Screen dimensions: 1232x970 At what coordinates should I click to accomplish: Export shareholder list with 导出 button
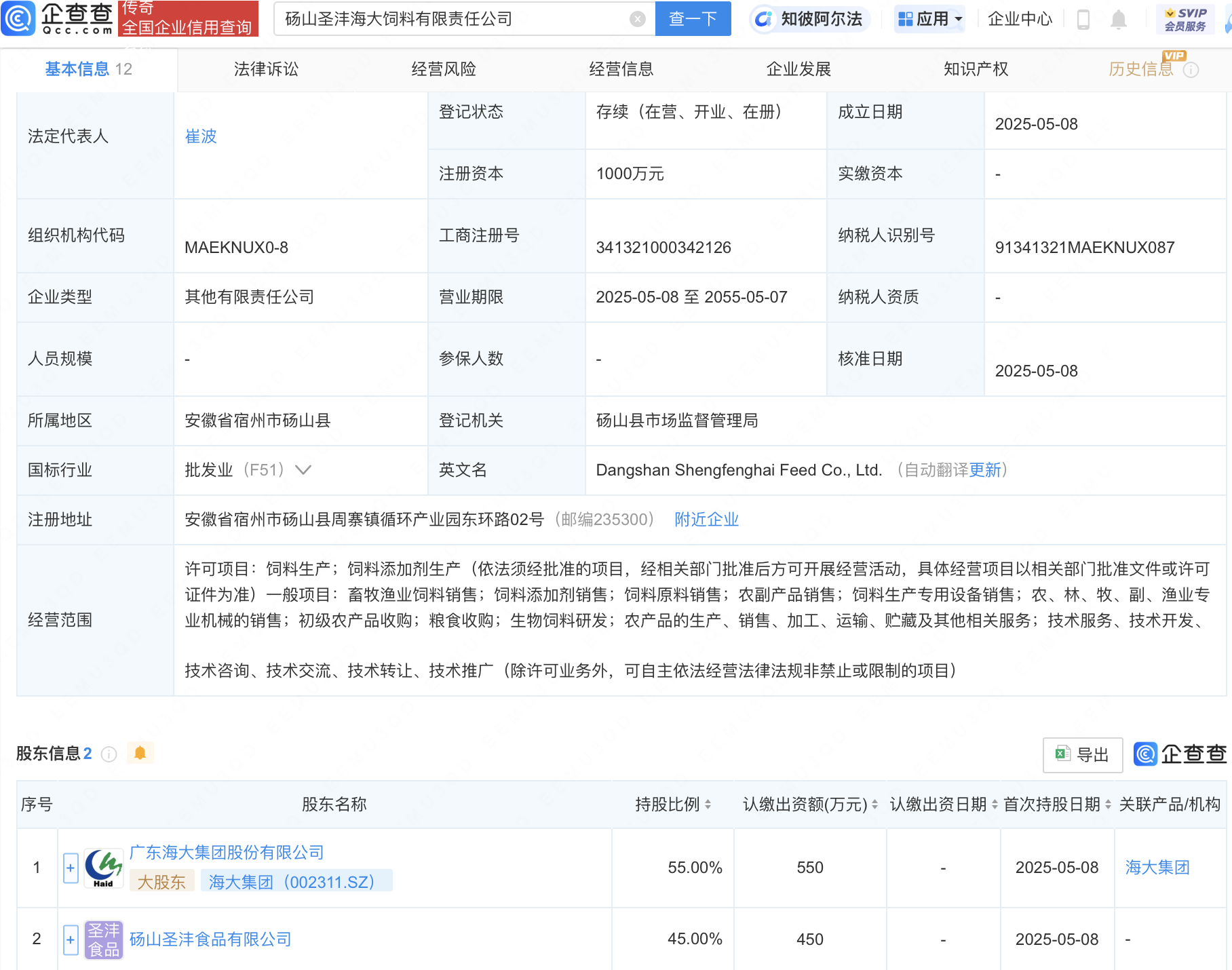[x=1083, y=754]
